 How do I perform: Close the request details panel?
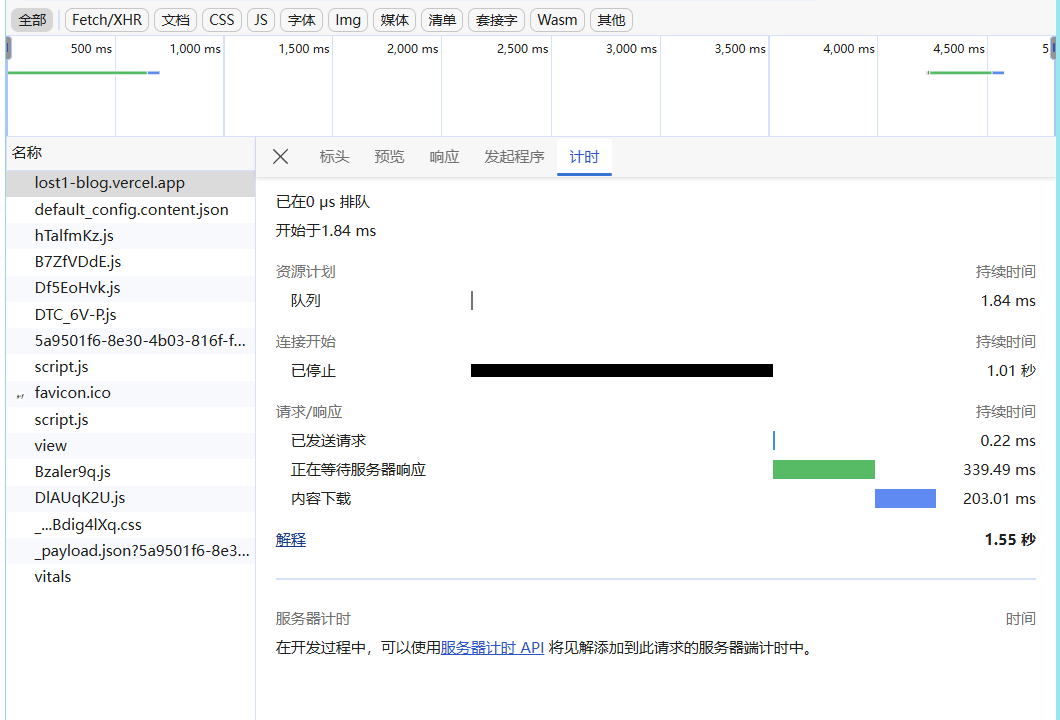[x=280, y=157]
